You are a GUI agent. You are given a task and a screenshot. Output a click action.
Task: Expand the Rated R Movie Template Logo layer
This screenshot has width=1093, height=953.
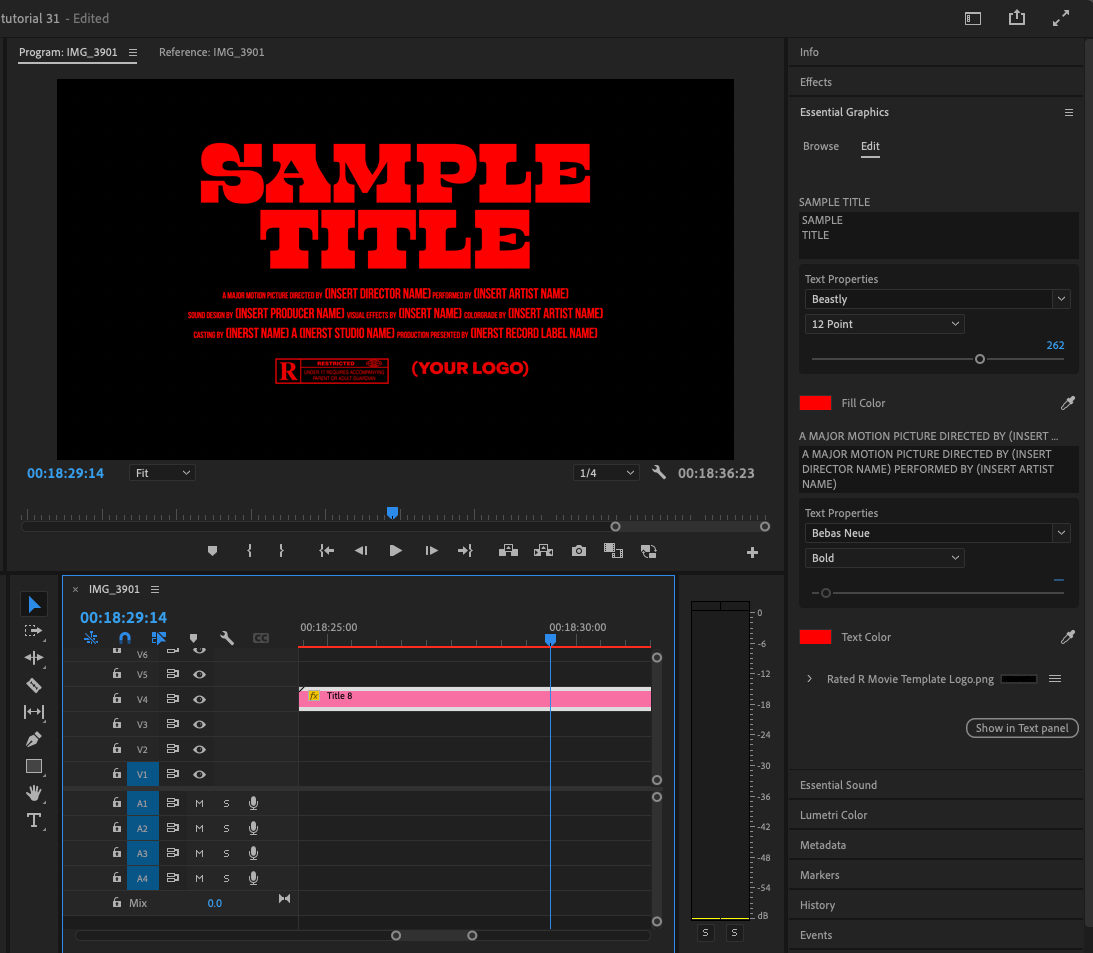point(809,679)
